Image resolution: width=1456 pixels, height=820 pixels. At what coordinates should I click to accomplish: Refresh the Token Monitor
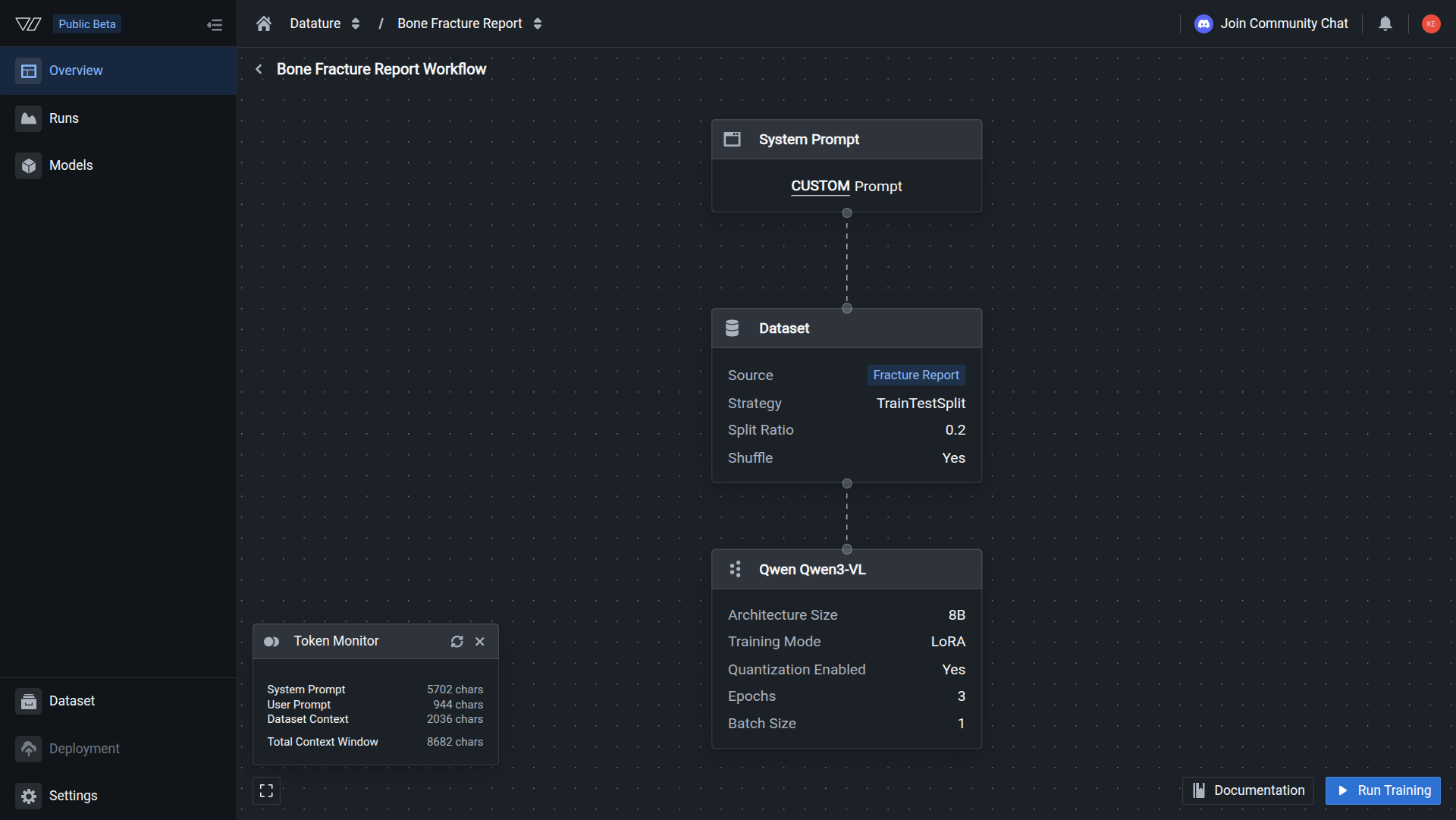(457, 642)
